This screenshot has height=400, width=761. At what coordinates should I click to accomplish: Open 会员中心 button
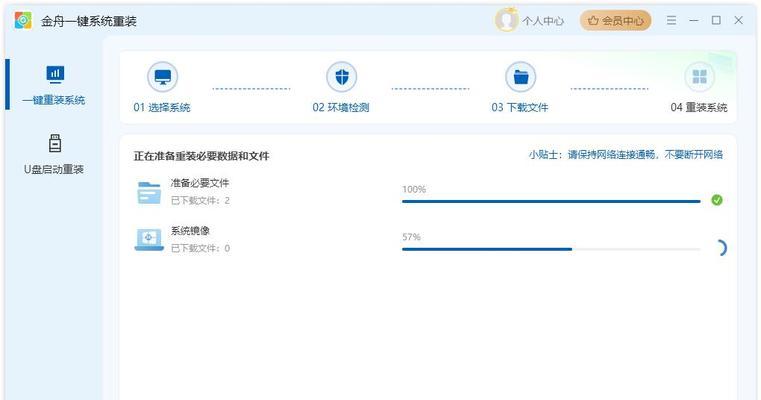615,20
